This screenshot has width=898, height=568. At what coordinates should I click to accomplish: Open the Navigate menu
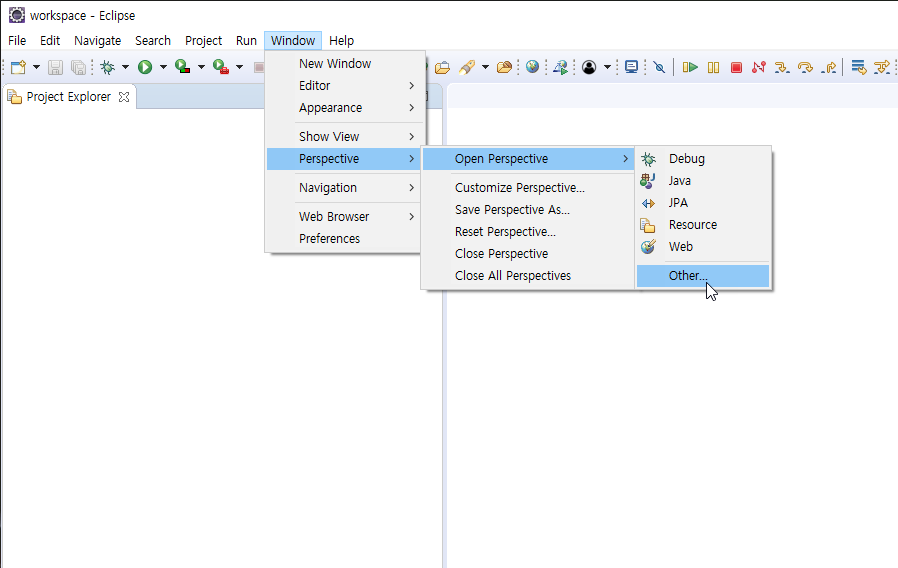tap(97, 41)
